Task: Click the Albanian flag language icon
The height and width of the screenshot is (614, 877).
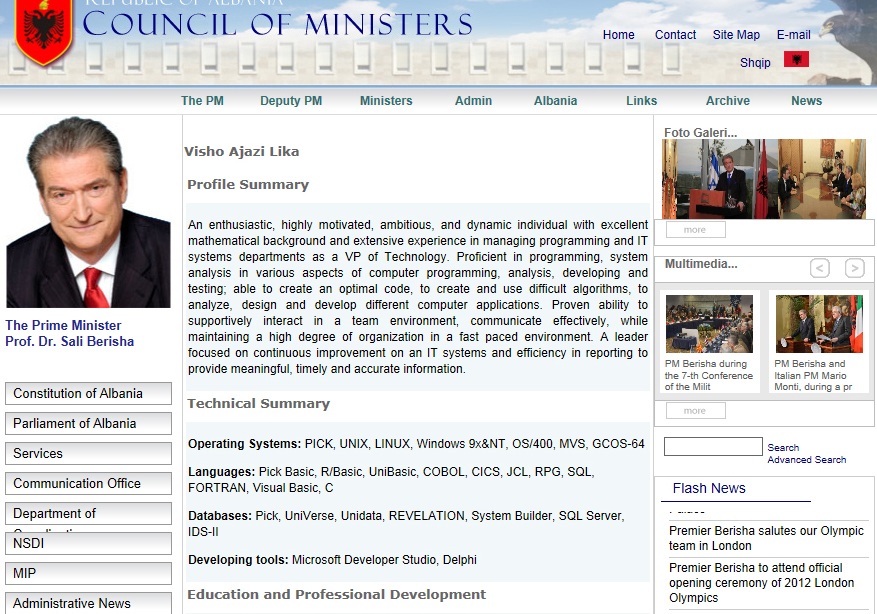Action: (796, 60)
